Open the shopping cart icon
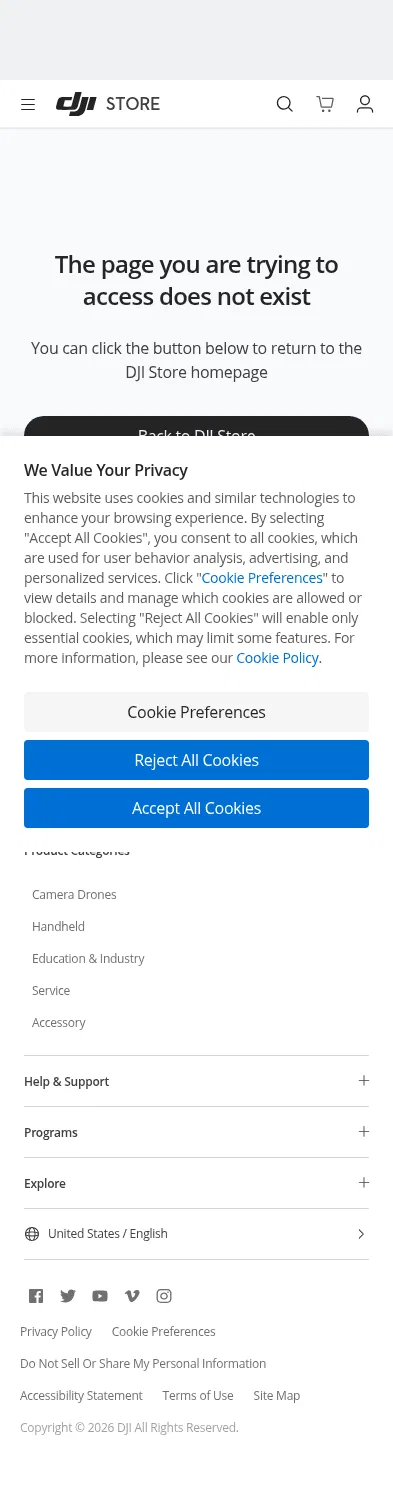 pos(325,104)
